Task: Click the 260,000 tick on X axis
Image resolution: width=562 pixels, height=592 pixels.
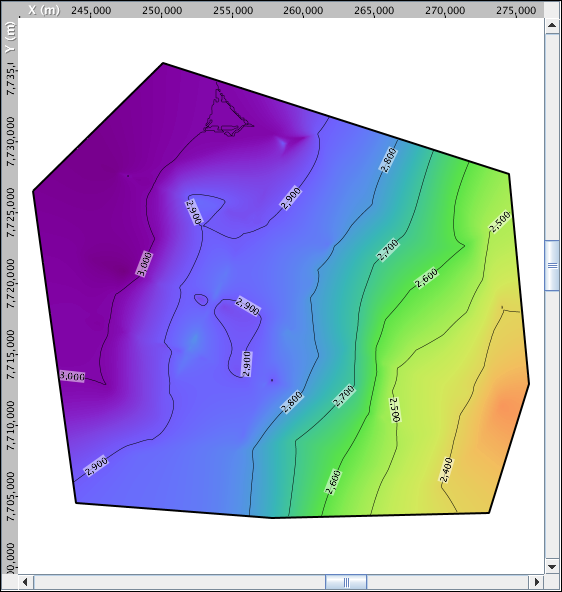Action: tap(303, 10)
